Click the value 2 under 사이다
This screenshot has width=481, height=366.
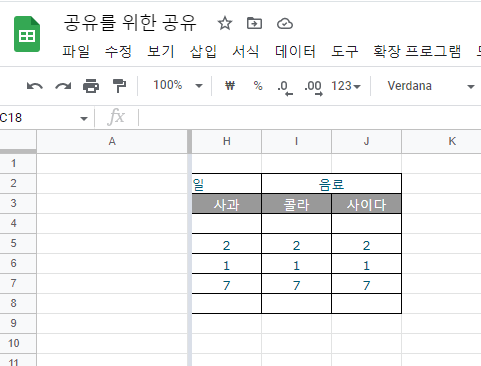[366, 244]
